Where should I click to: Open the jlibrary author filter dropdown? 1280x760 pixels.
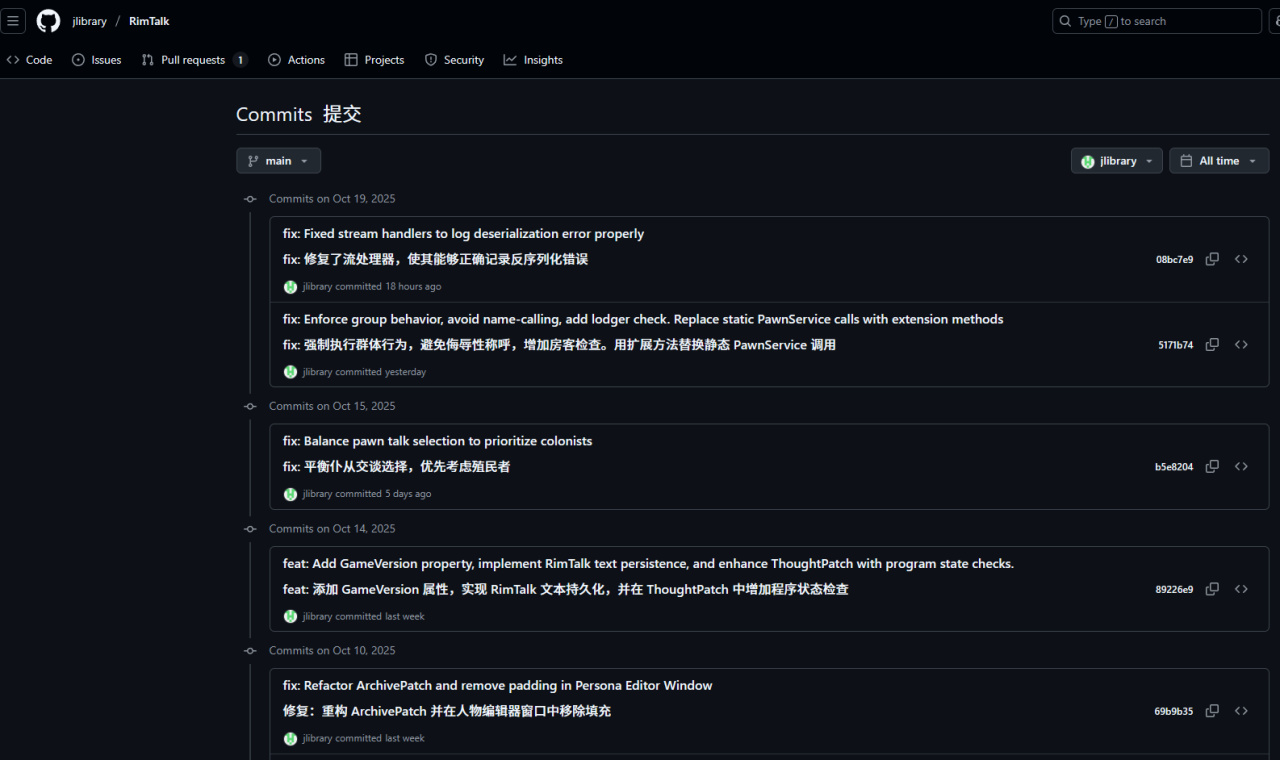coord(1116,161)
